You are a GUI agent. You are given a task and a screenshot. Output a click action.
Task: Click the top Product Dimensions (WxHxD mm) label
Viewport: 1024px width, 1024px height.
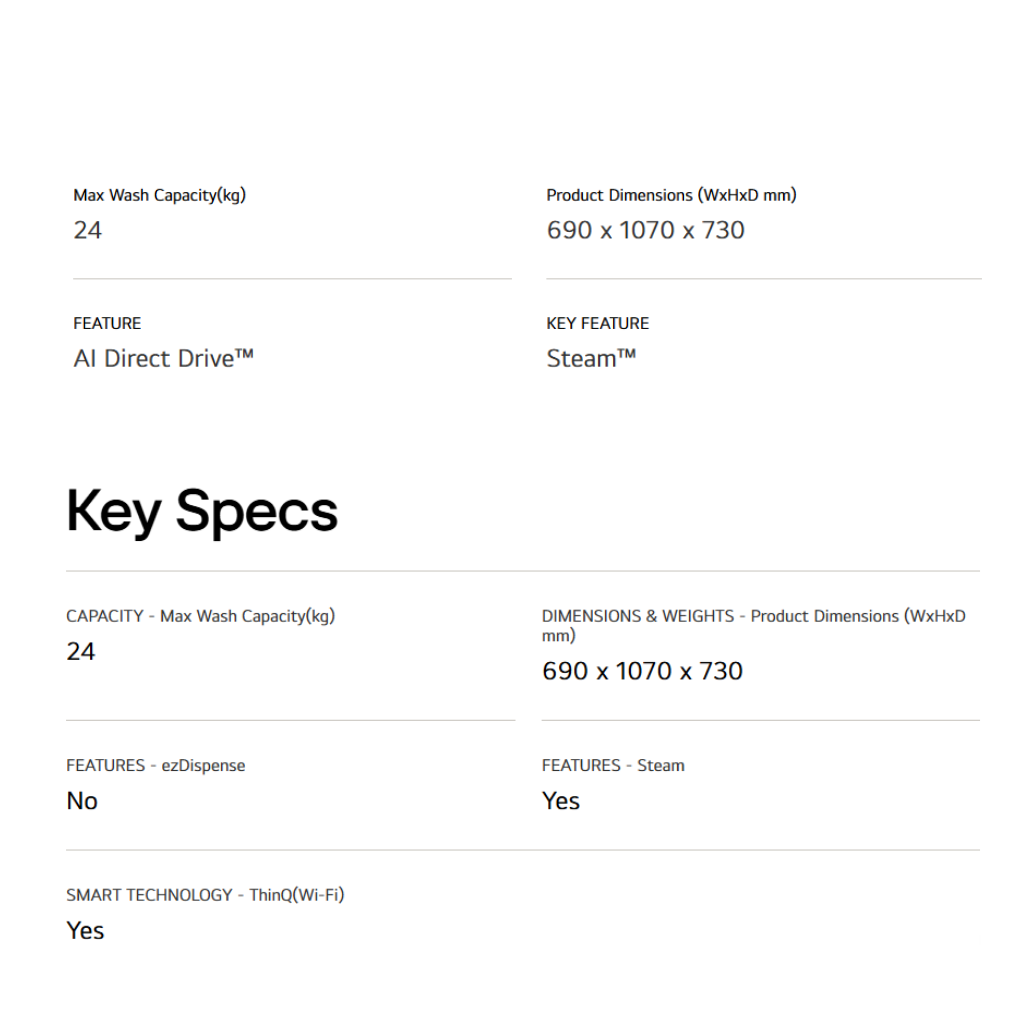coord(671,195)
